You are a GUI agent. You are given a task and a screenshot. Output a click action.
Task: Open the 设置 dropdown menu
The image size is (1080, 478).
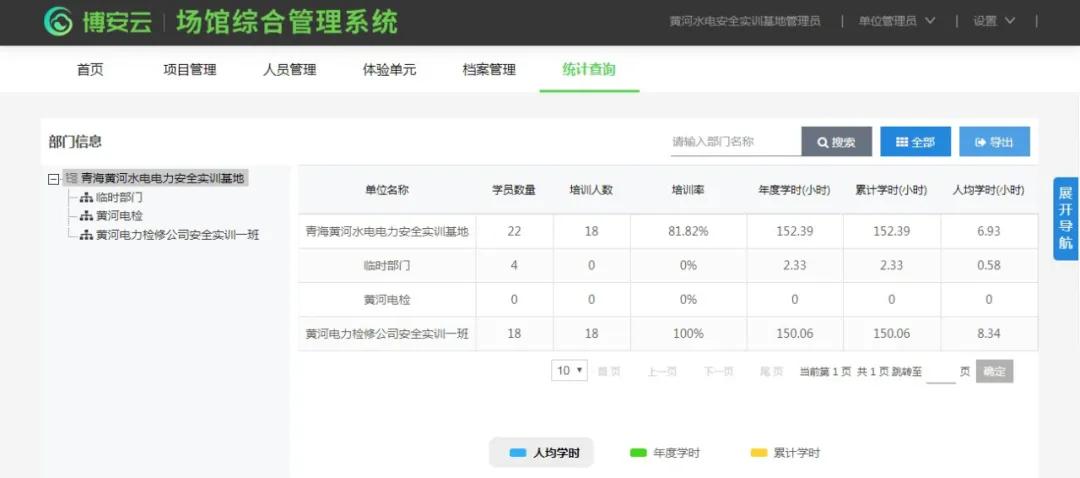click(994, 21)
